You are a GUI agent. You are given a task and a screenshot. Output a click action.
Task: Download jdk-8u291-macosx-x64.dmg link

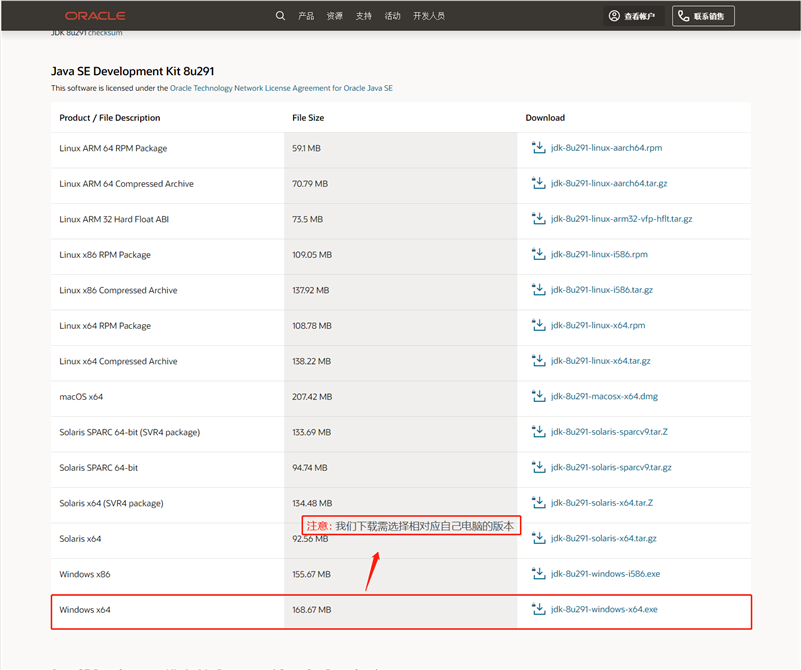click(x=604, y=396)
